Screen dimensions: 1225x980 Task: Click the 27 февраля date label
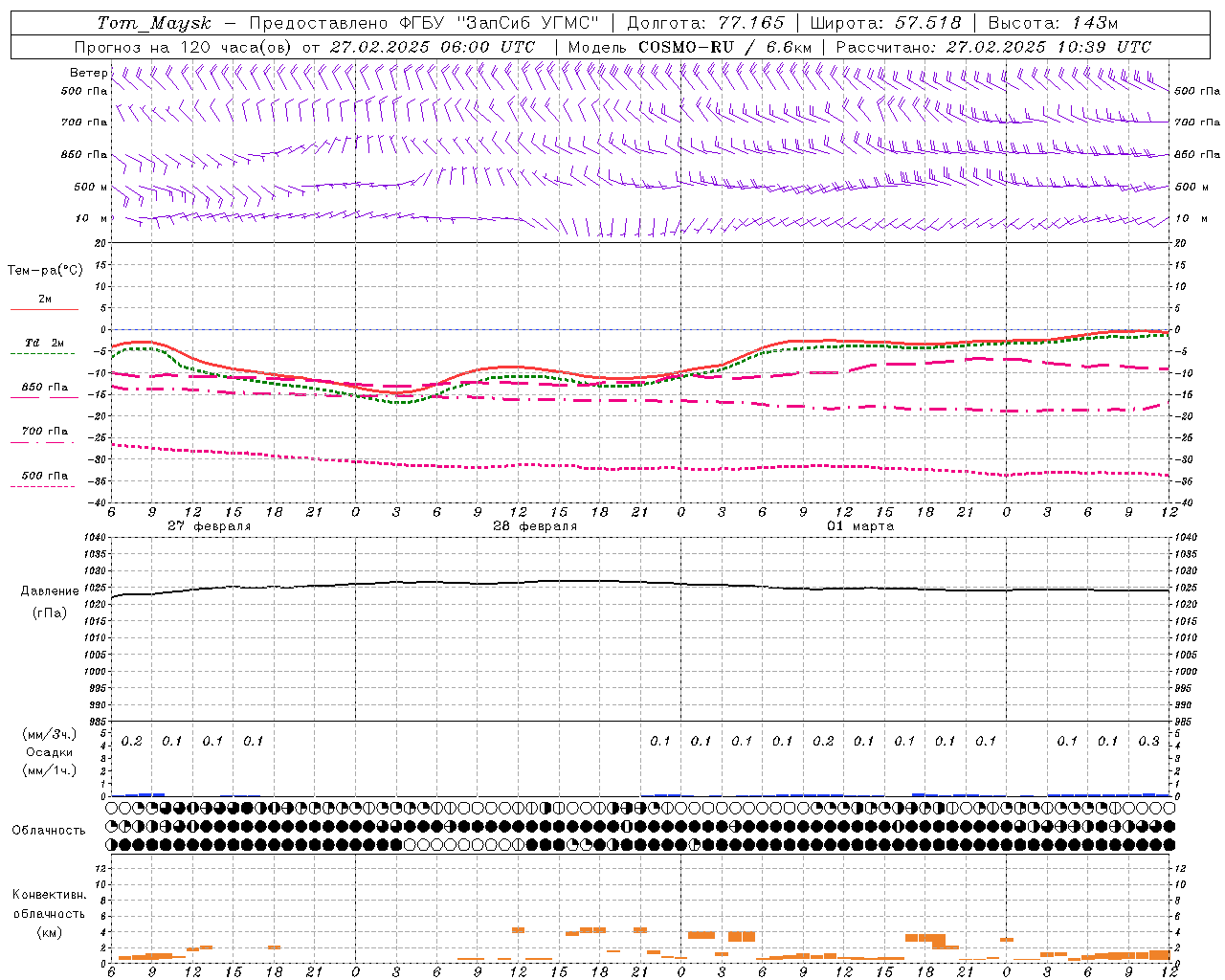[x=209, y=526]
